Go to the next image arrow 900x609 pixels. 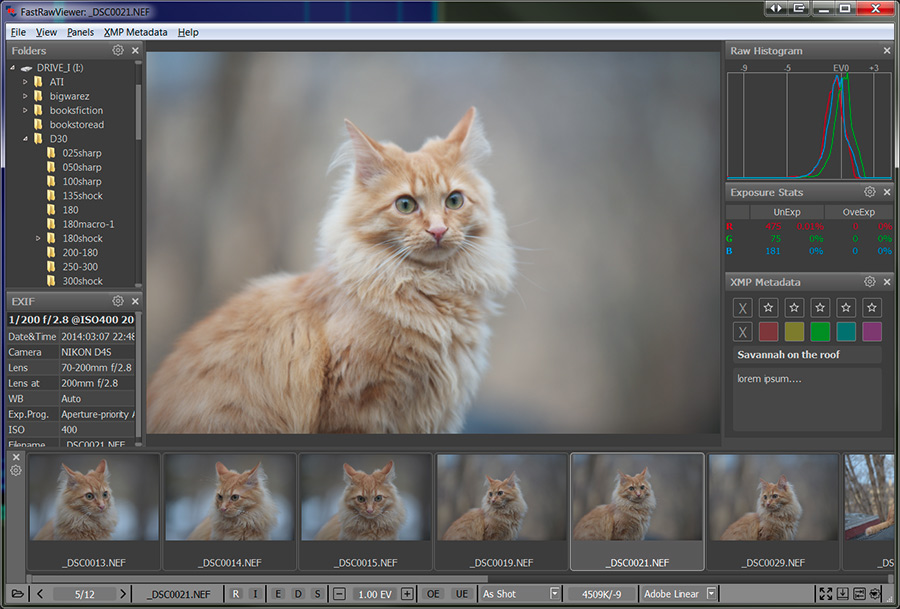tap(123, 594)
